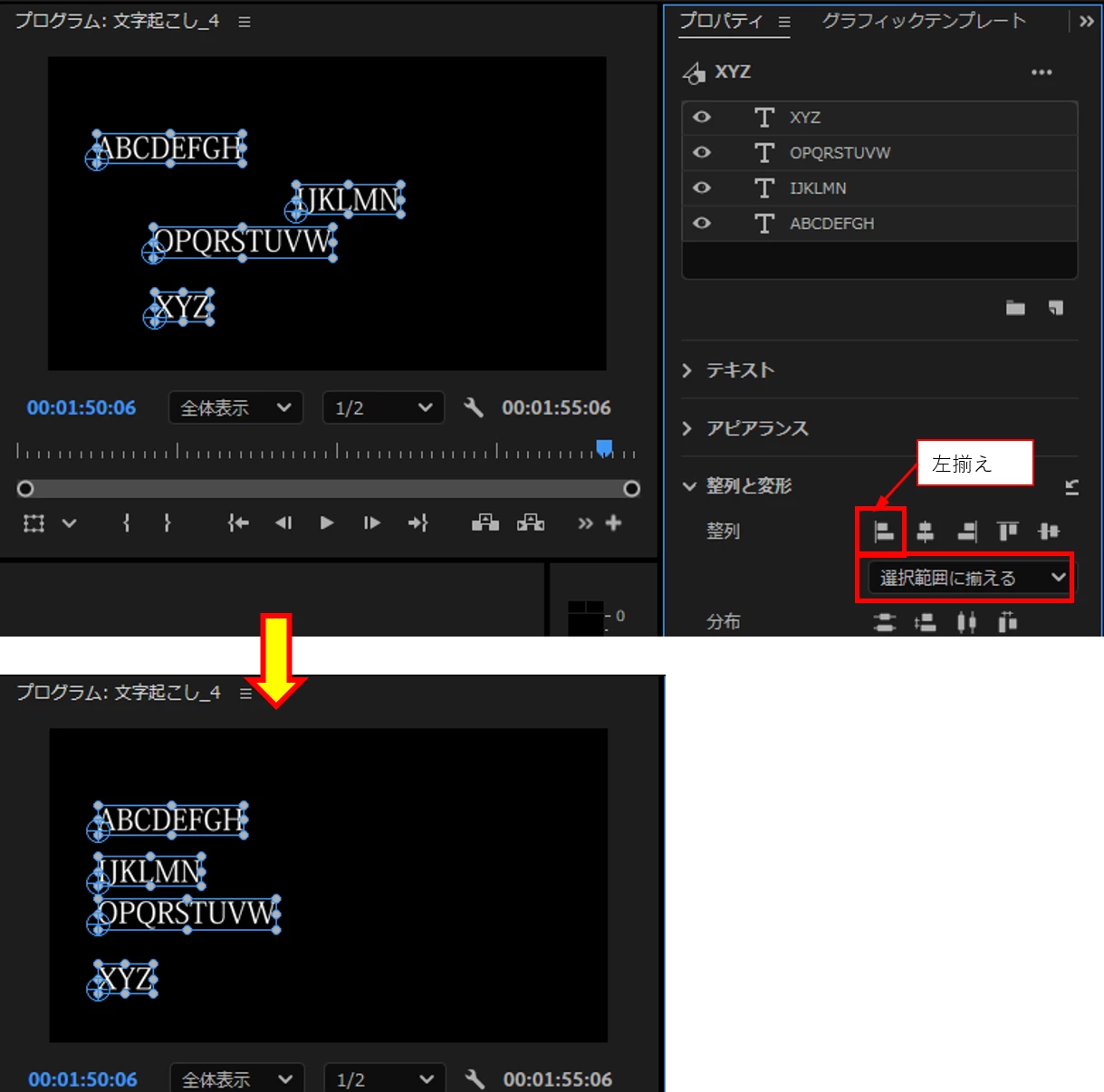Viewport: 1104px width, 1092px height.
Task: Create a new group with the folder icon
Action: pos(1015,308)
